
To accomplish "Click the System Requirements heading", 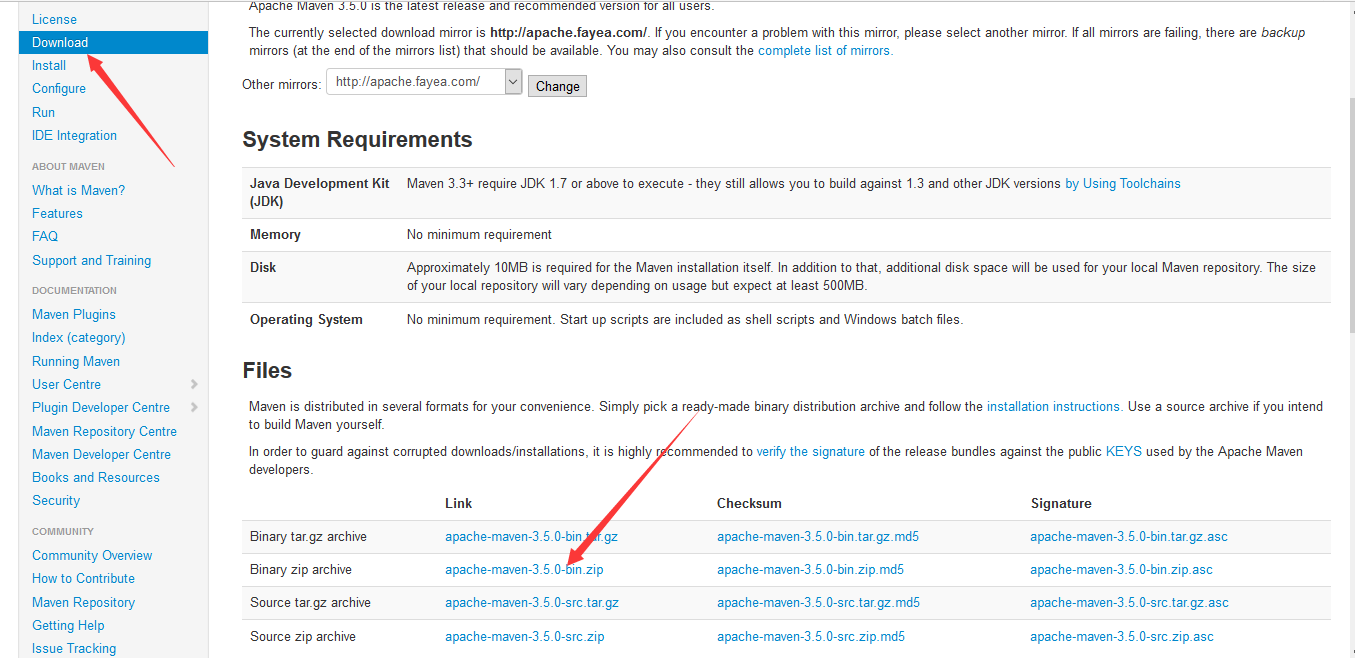I will [x=357, y=139].
